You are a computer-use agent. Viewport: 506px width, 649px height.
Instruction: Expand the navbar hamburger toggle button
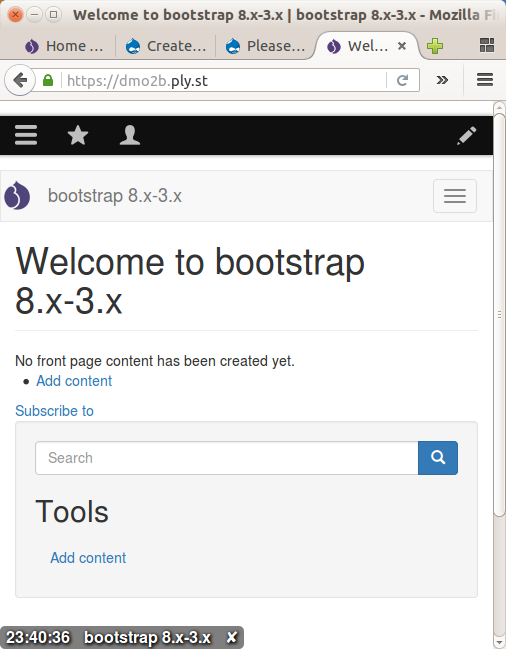[x=455, y=196]
